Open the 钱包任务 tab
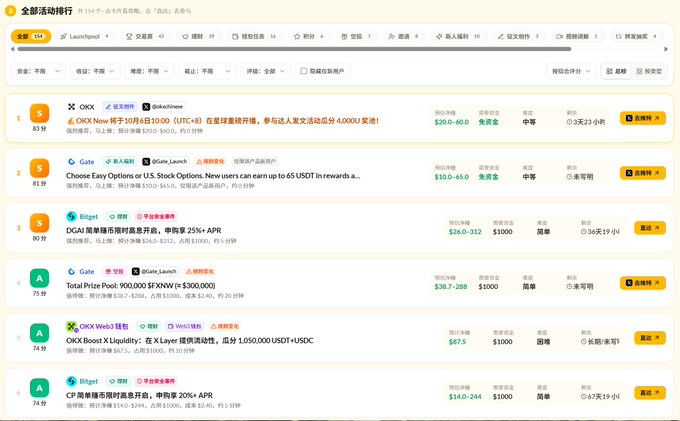The image size is (680, 421). point(254,36)
